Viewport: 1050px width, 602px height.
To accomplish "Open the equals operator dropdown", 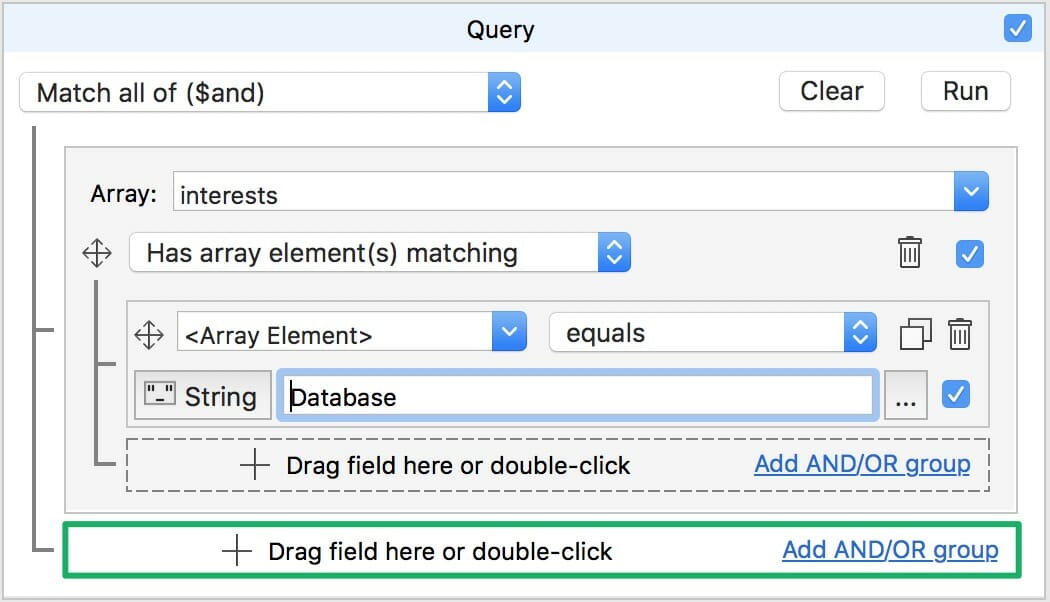I will tap(712, 333).
